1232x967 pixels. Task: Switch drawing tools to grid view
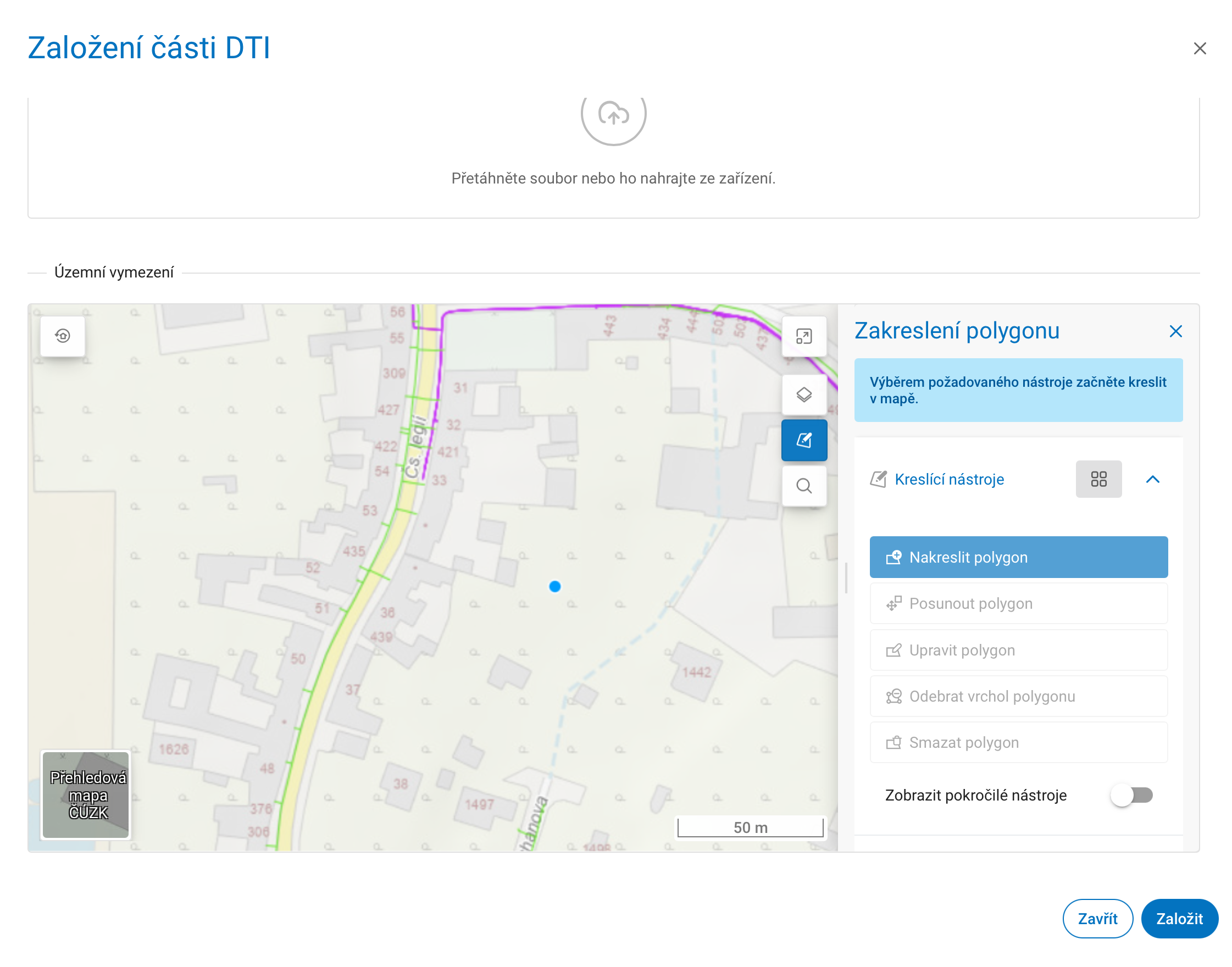pyautogui.click(x=1098, y=480)
